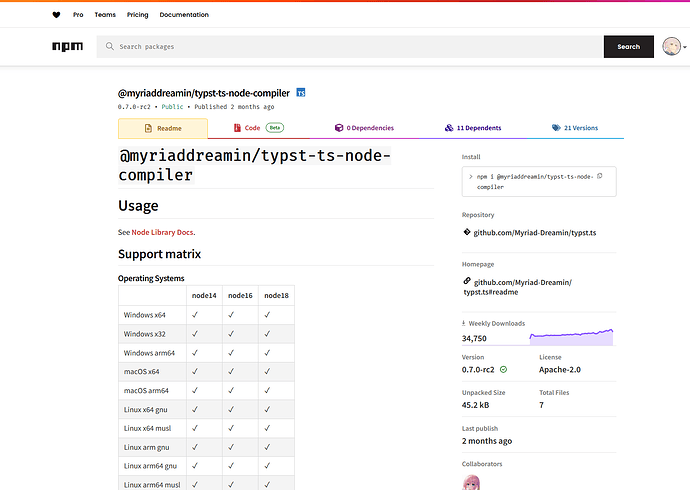Click the git repository icon
The image size is (690, 490).
pyautogui.click(x=466, y=232)
